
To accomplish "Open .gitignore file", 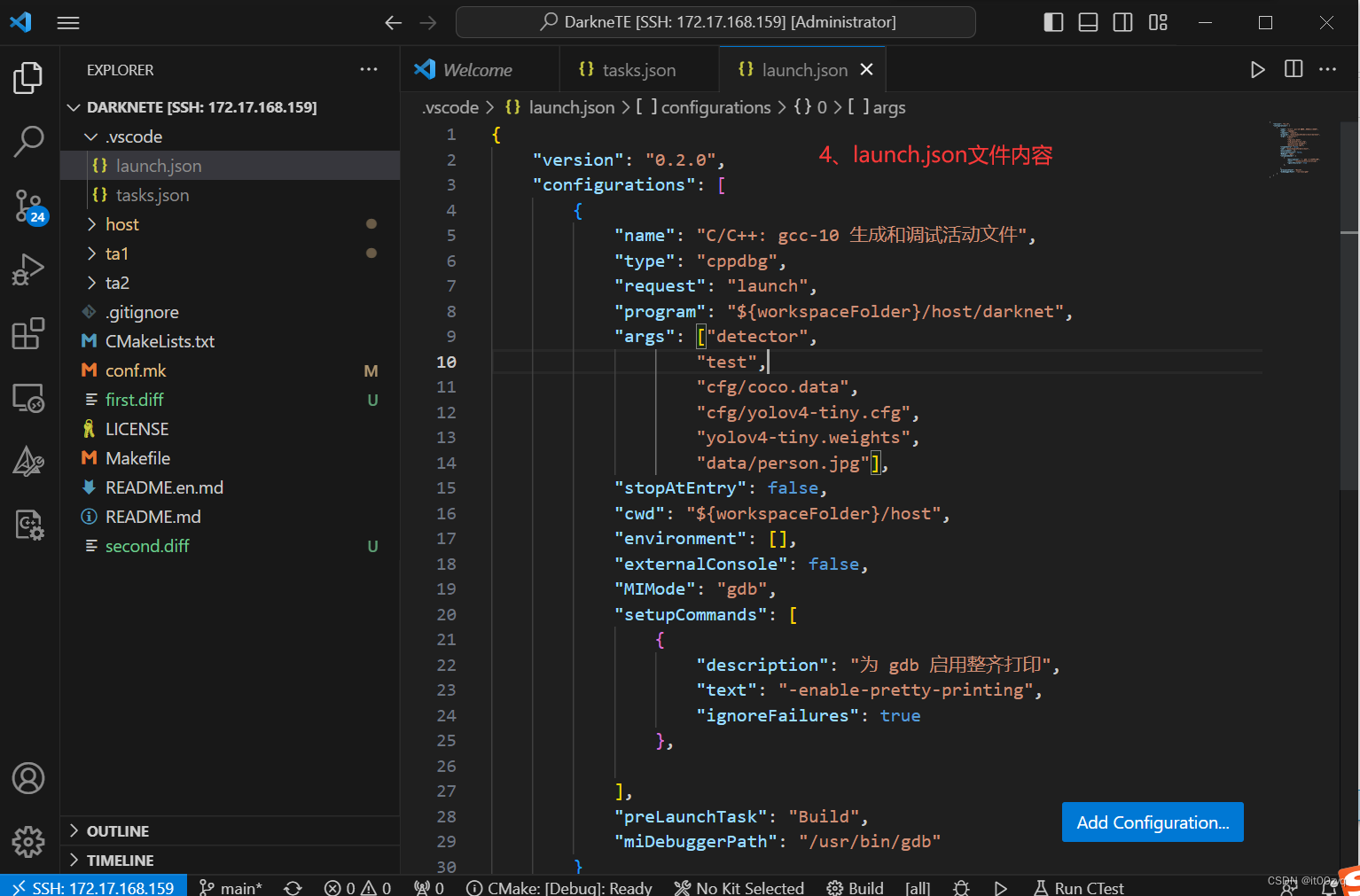I will pos(230,312).
